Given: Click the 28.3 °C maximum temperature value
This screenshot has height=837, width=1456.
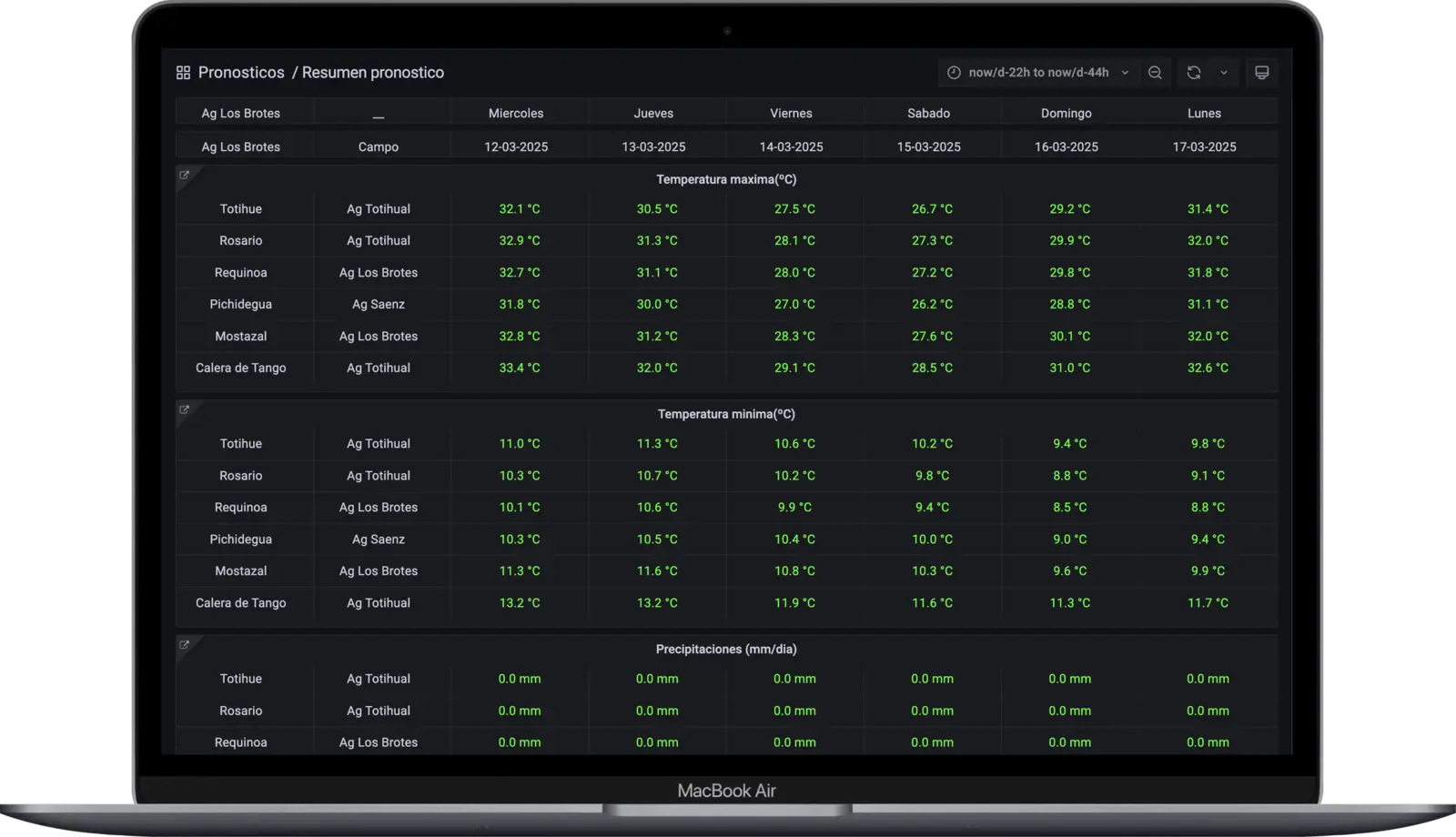Looking at the screenshot, I should (794, 337).
